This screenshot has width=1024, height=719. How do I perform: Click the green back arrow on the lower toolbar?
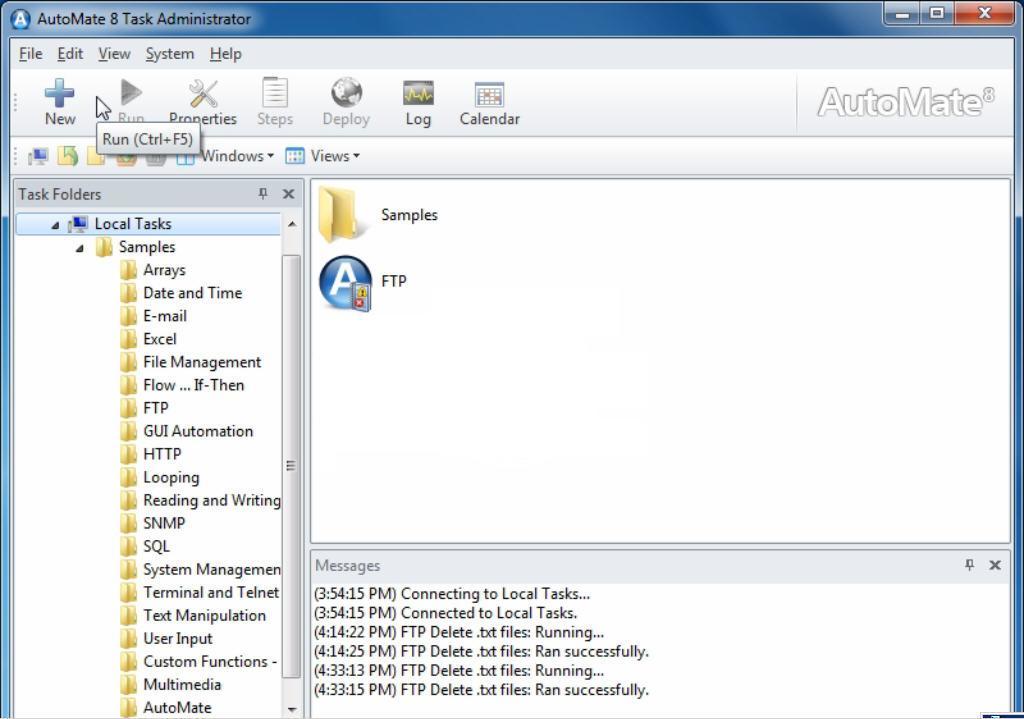tap(66, 156)
